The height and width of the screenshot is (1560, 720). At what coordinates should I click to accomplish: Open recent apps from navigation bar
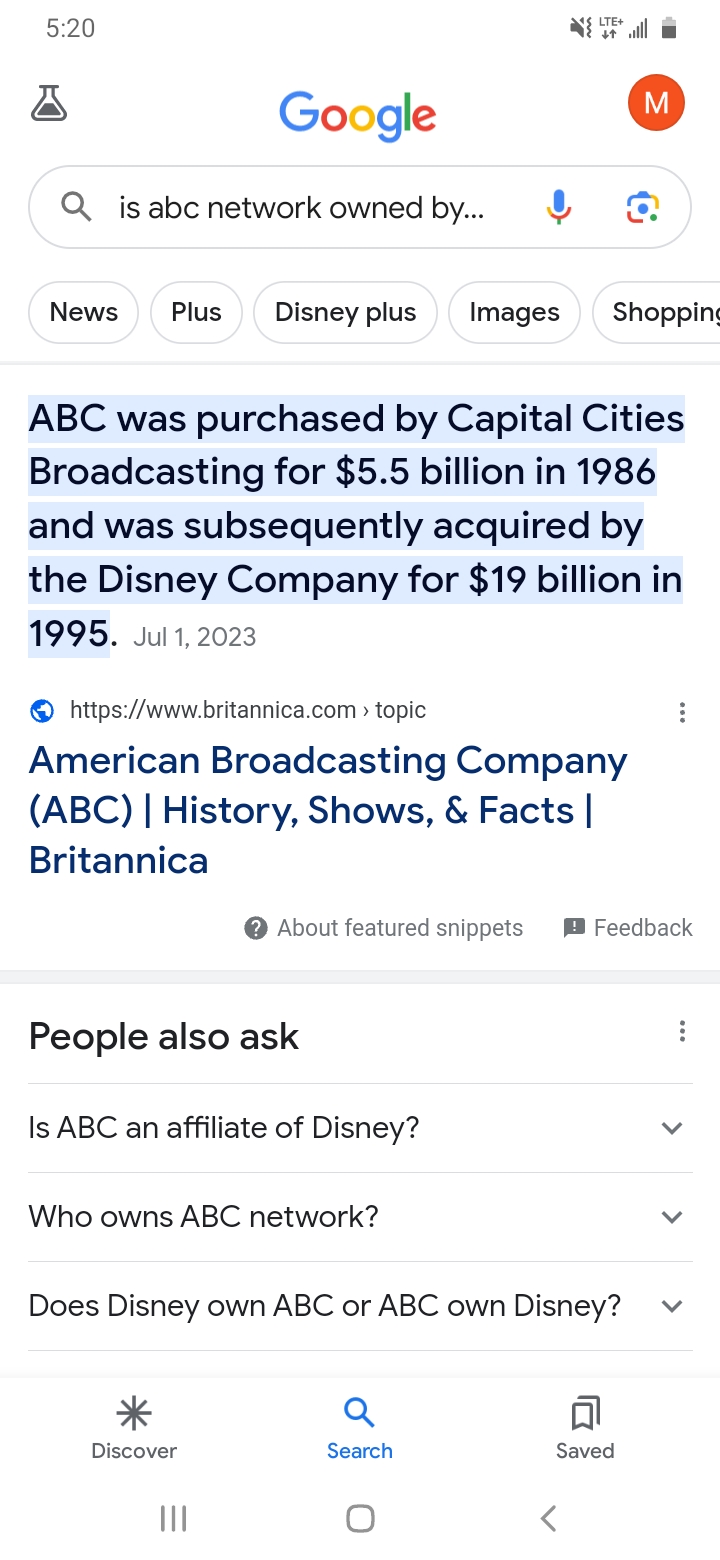(173, 1518)
